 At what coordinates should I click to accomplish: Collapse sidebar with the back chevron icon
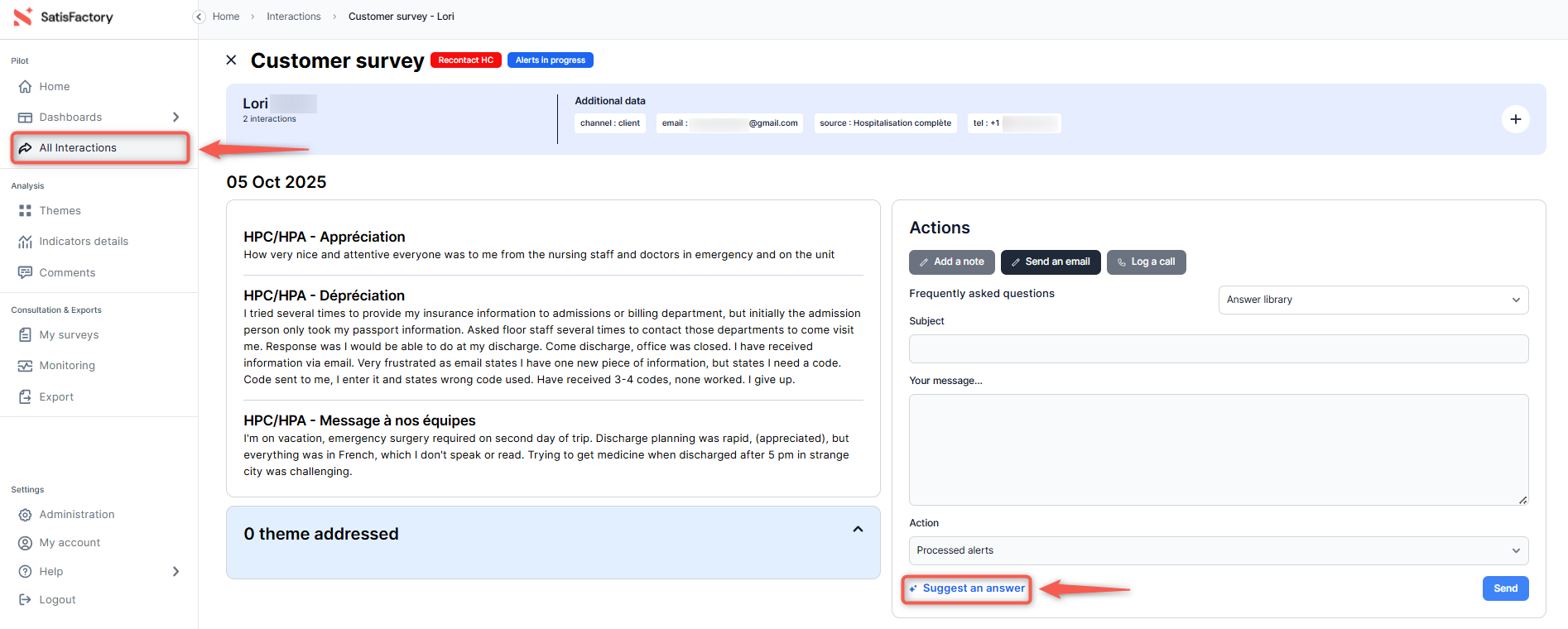pos(199,17)
